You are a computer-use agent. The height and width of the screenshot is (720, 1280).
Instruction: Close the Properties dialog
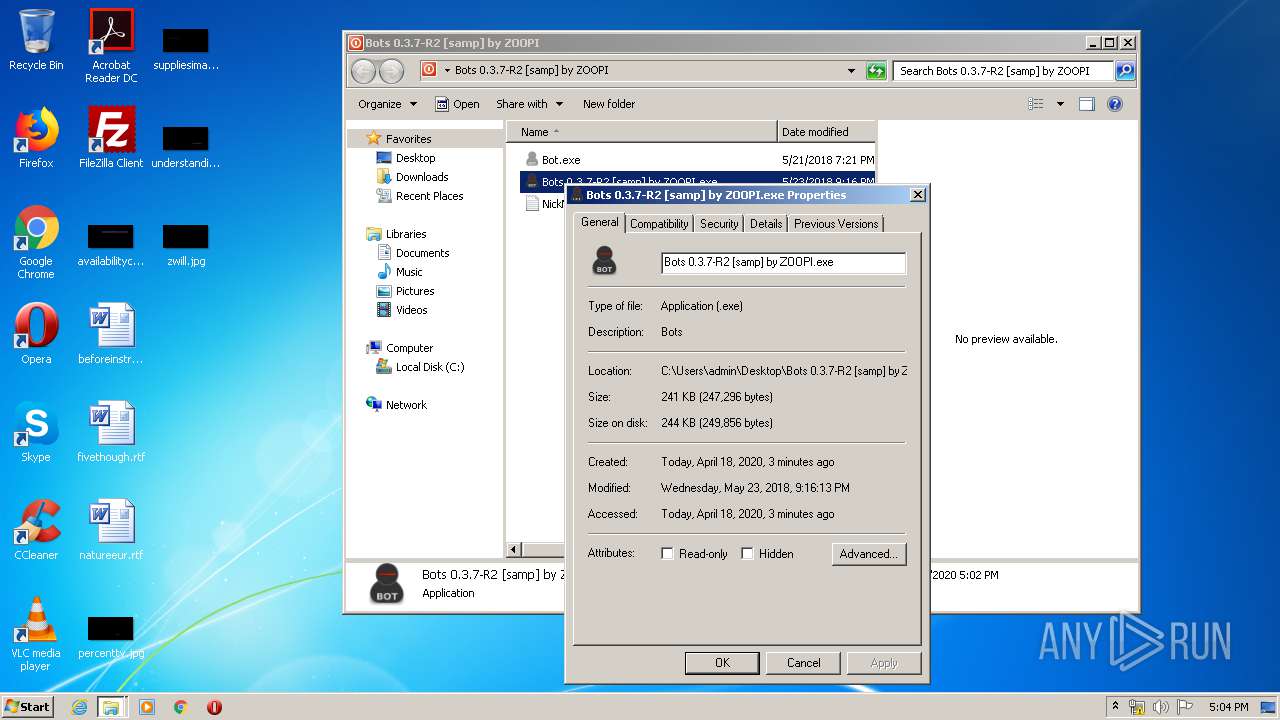pyautogui.click(x=918, y=195)
